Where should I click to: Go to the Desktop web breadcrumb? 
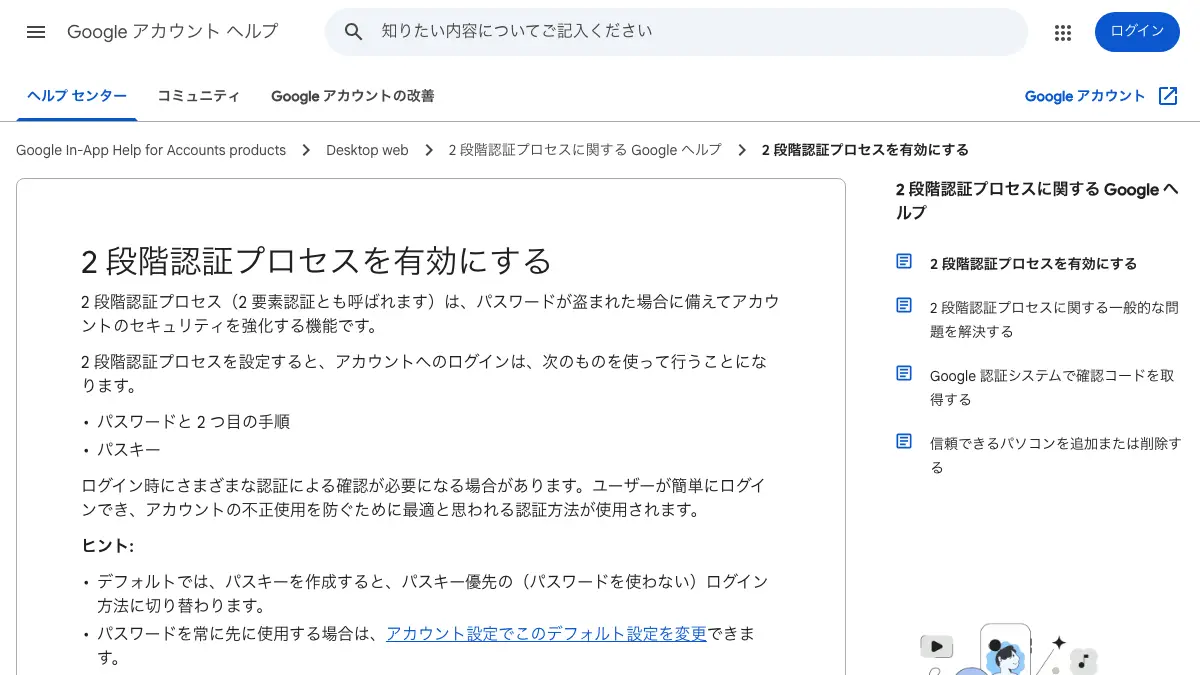point(367,150)
